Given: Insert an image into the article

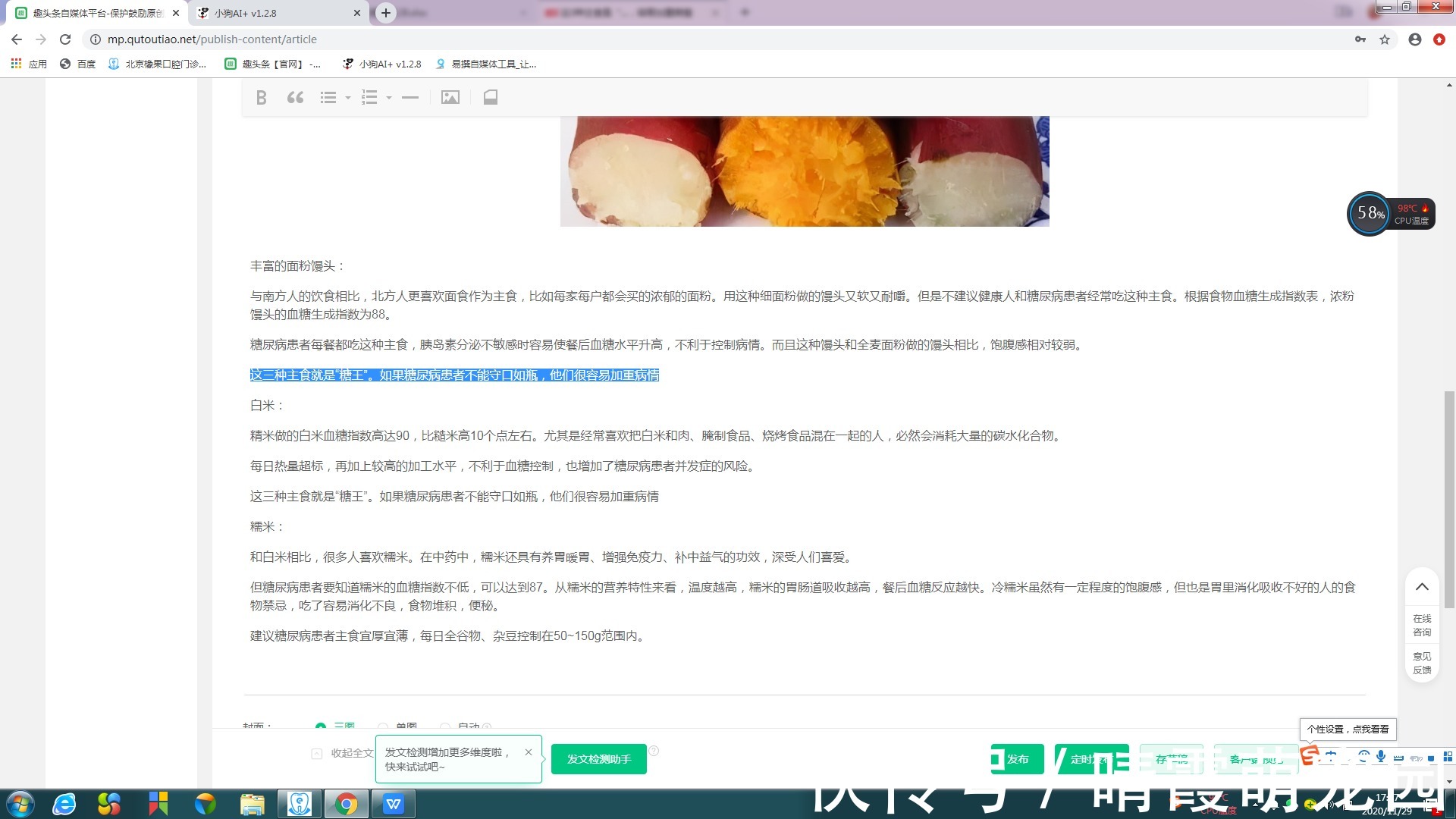Looking at the screenshot, I should pyautogui.click(x=450, y=97).
